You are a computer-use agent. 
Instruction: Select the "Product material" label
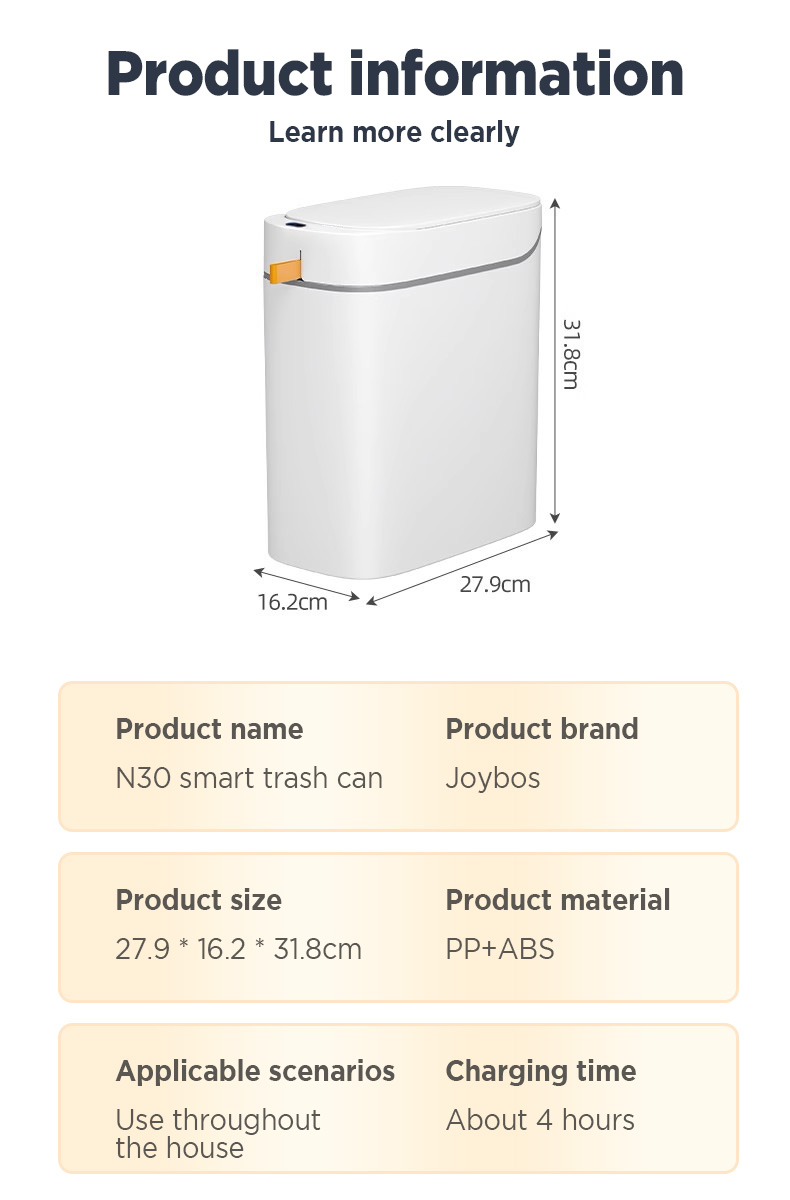tap(557, 900)
